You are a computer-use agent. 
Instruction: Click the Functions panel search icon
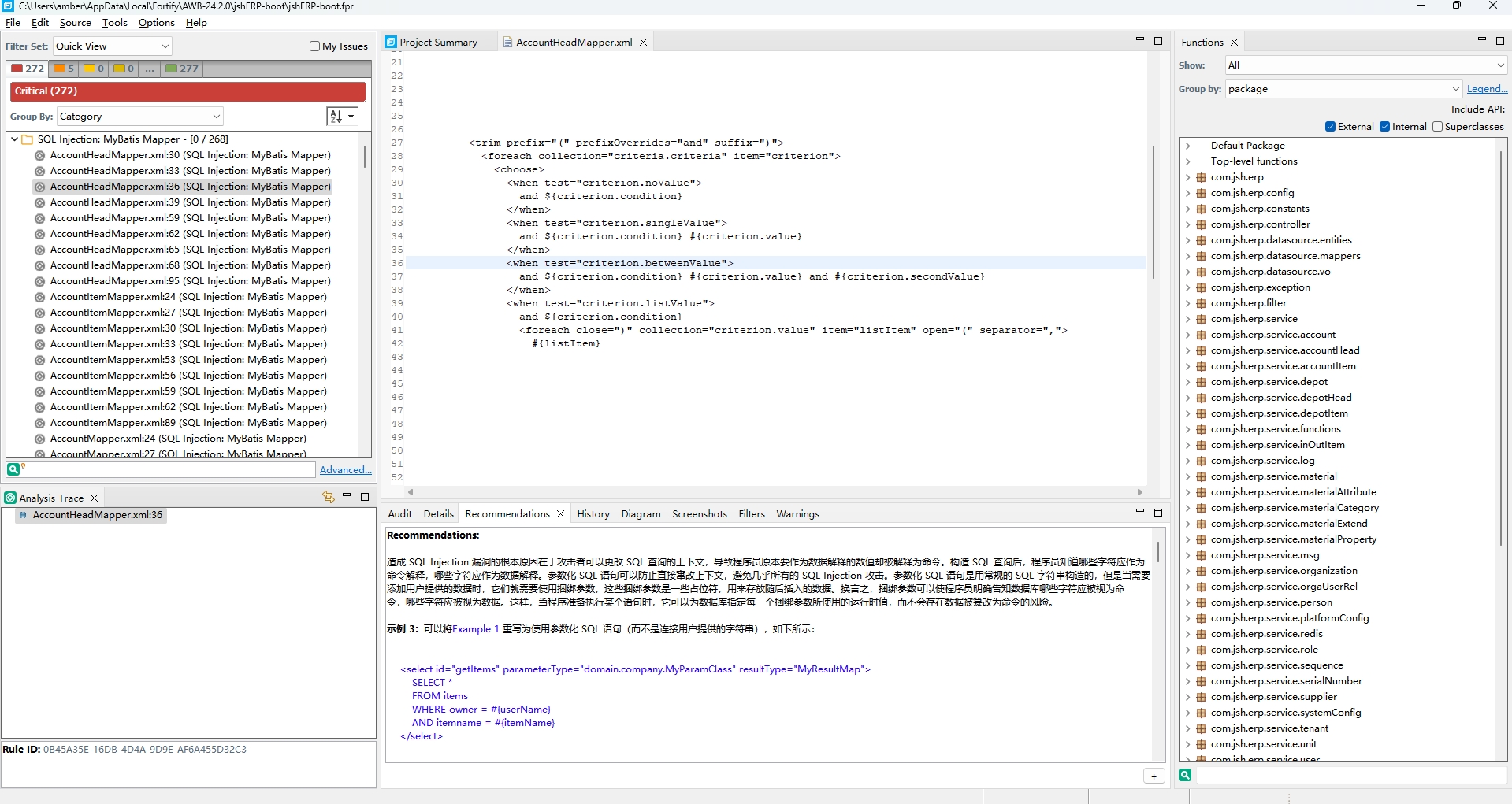pyautogui.click(x=1185, y=775)
